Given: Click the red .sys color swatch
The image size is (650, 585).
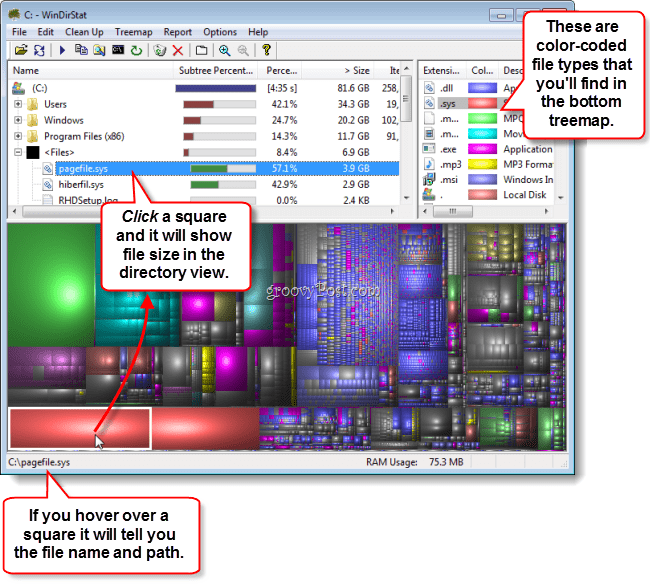Looking at the screenshot, I should tap(482, 103).
